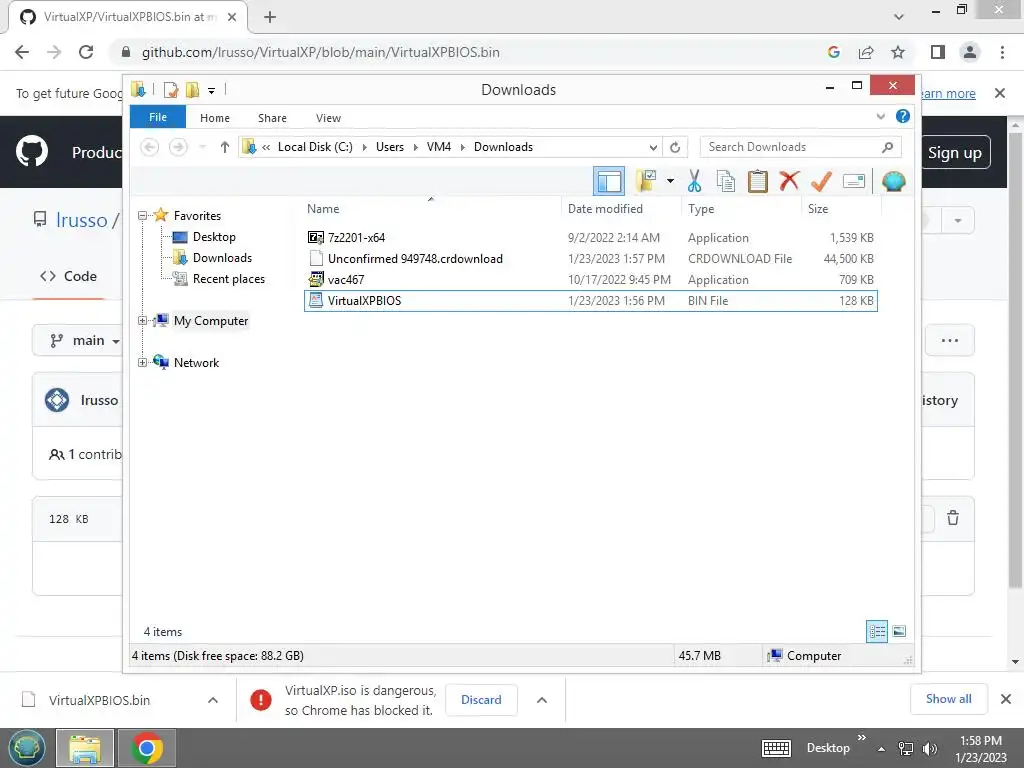Click the orange checkmark Properties icon
Screen dimensions: 1024x768
pos(821,181)
